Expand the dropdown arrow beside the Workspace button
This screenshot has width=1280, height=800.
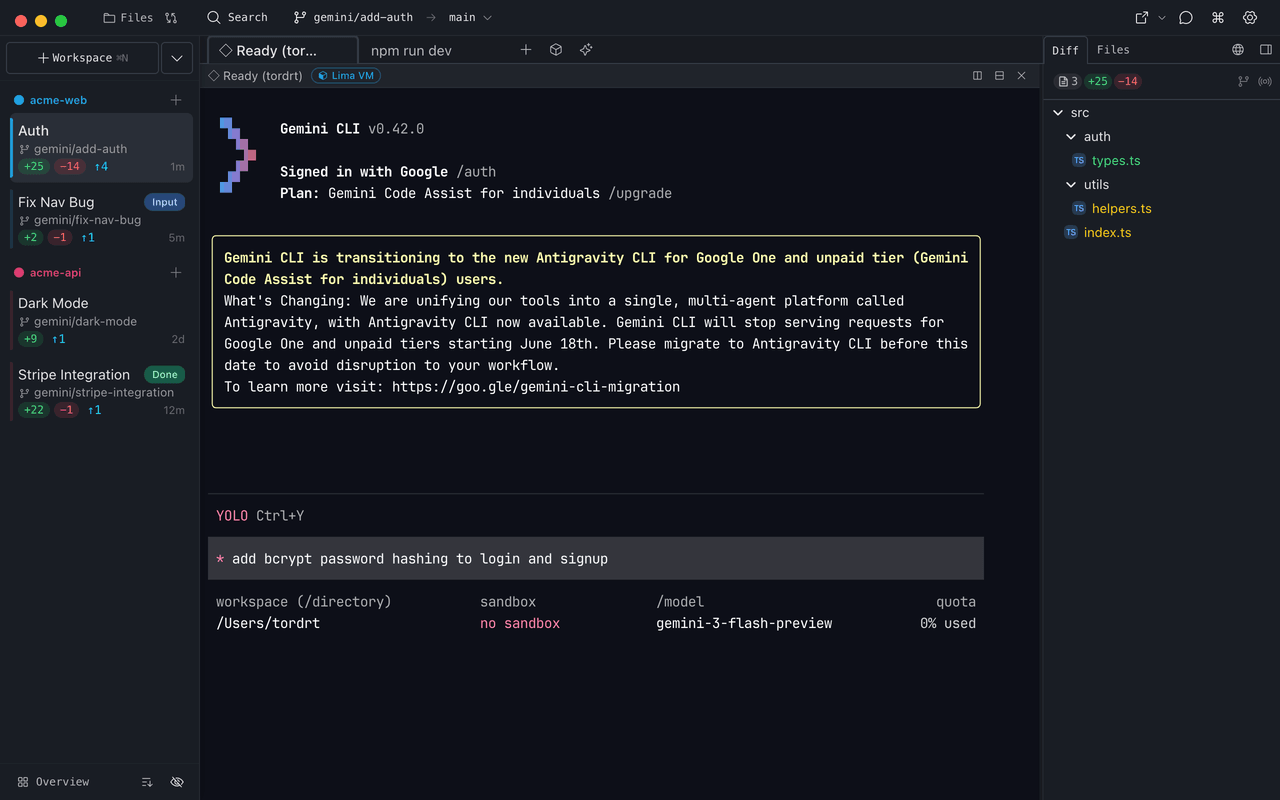pyautogui.click(x=177, y=58)
